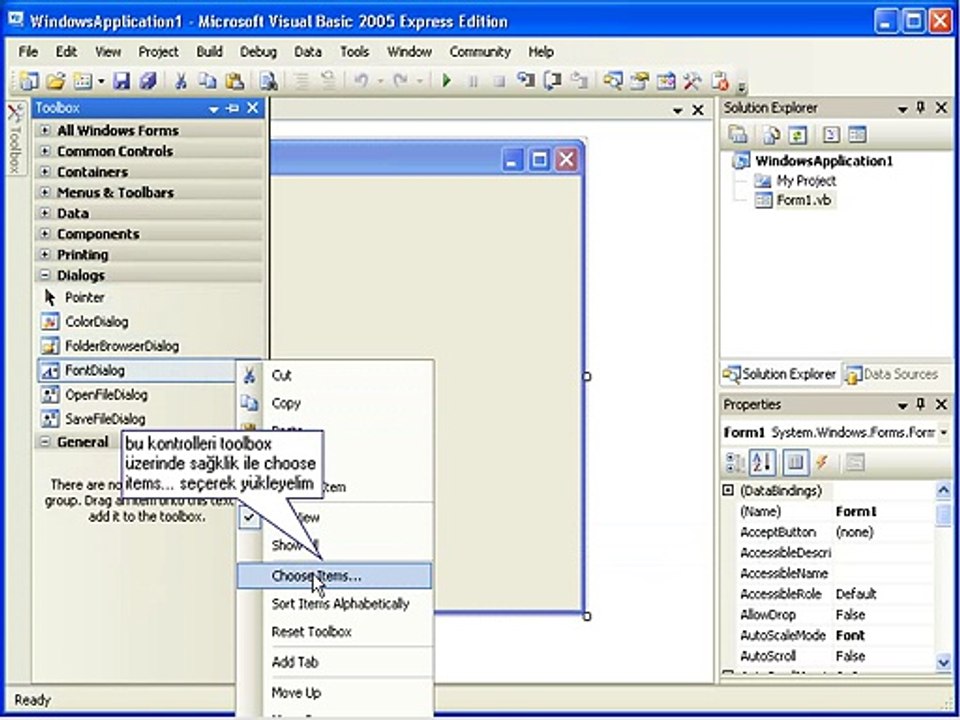Click the View Designer icon in Solution Explorer

tap(858, 135)
